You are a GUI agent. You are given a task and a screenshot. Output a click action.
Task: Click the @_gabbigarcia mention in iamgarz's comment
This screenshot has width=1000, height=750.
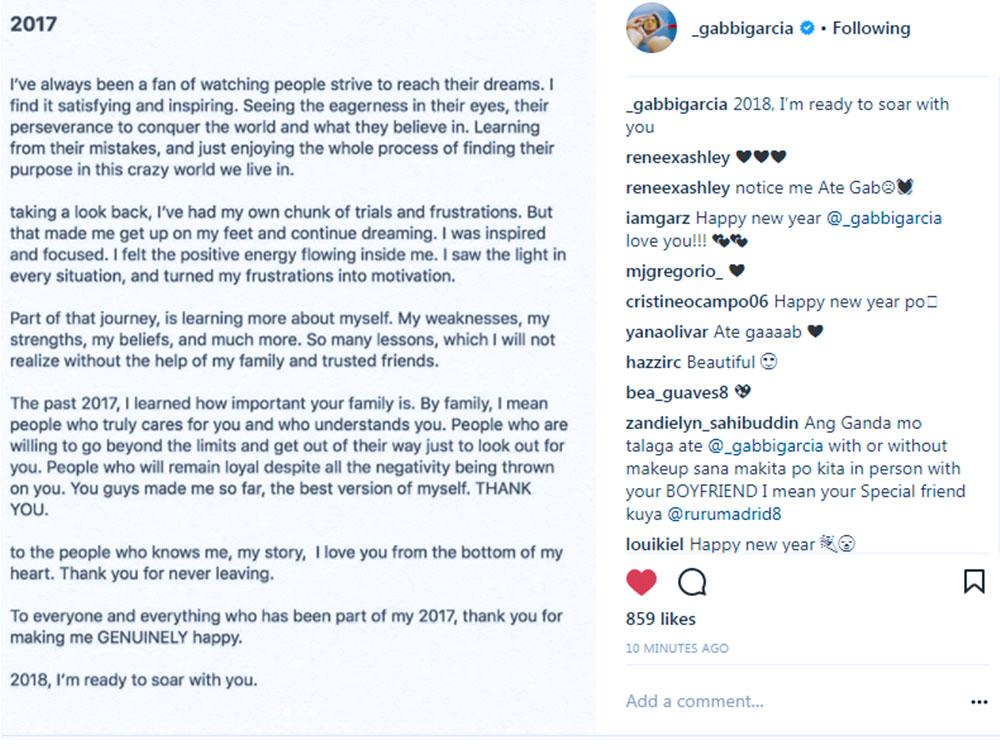tap(884, 218)
